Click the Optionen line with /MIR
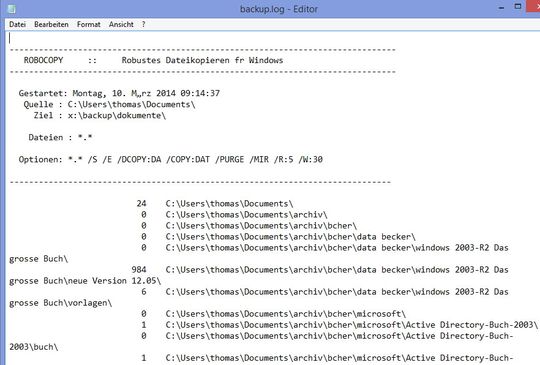The width and height of the screenshot is (540, 365). pyautogui.click(x=171, y=159)
